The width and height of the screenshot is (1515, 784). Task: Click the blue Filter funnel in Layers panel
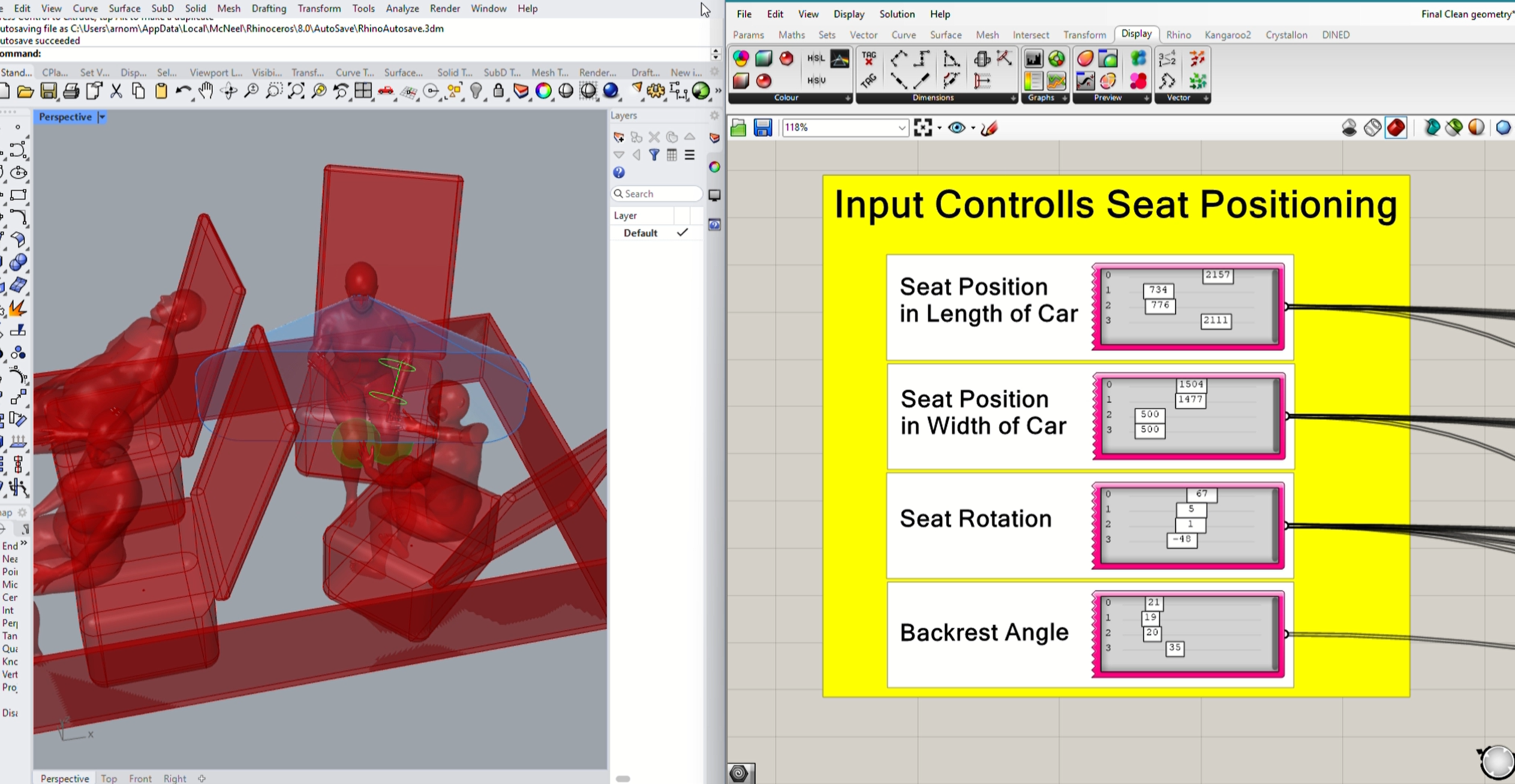point(654,155)
